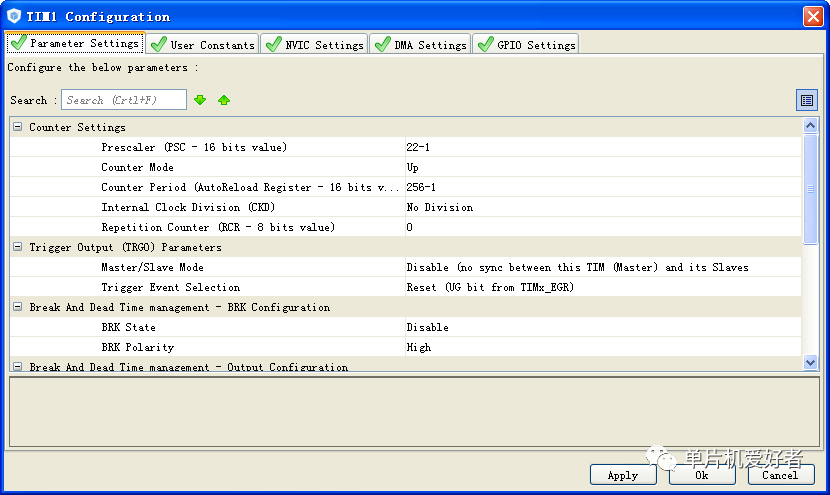
Task: Collapse Trigger Output (TRGO) Parameters group
Action: pos(17,247)
